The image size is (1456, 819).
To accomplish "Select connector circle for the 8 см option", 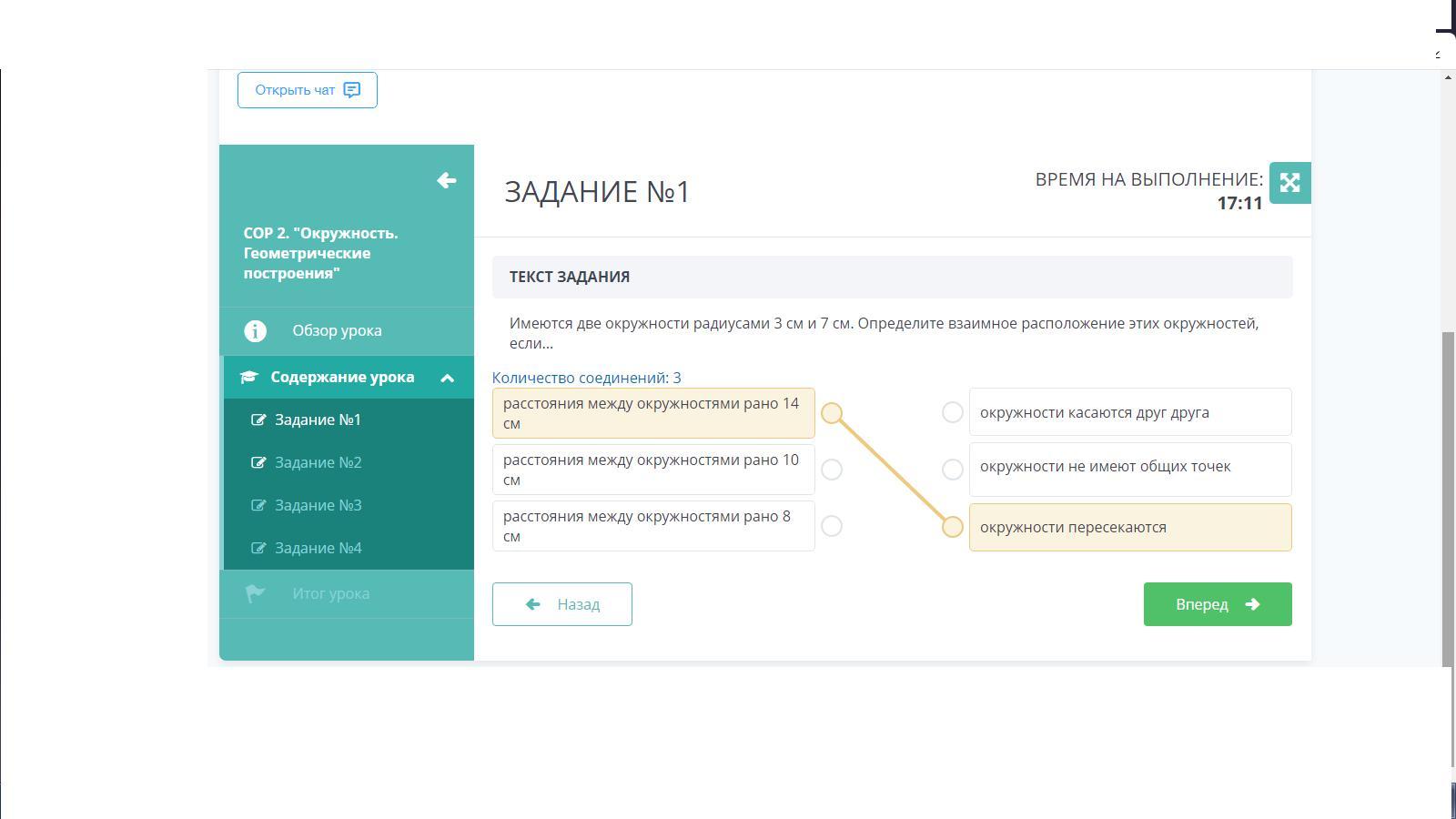I will [x=832, y=526].
